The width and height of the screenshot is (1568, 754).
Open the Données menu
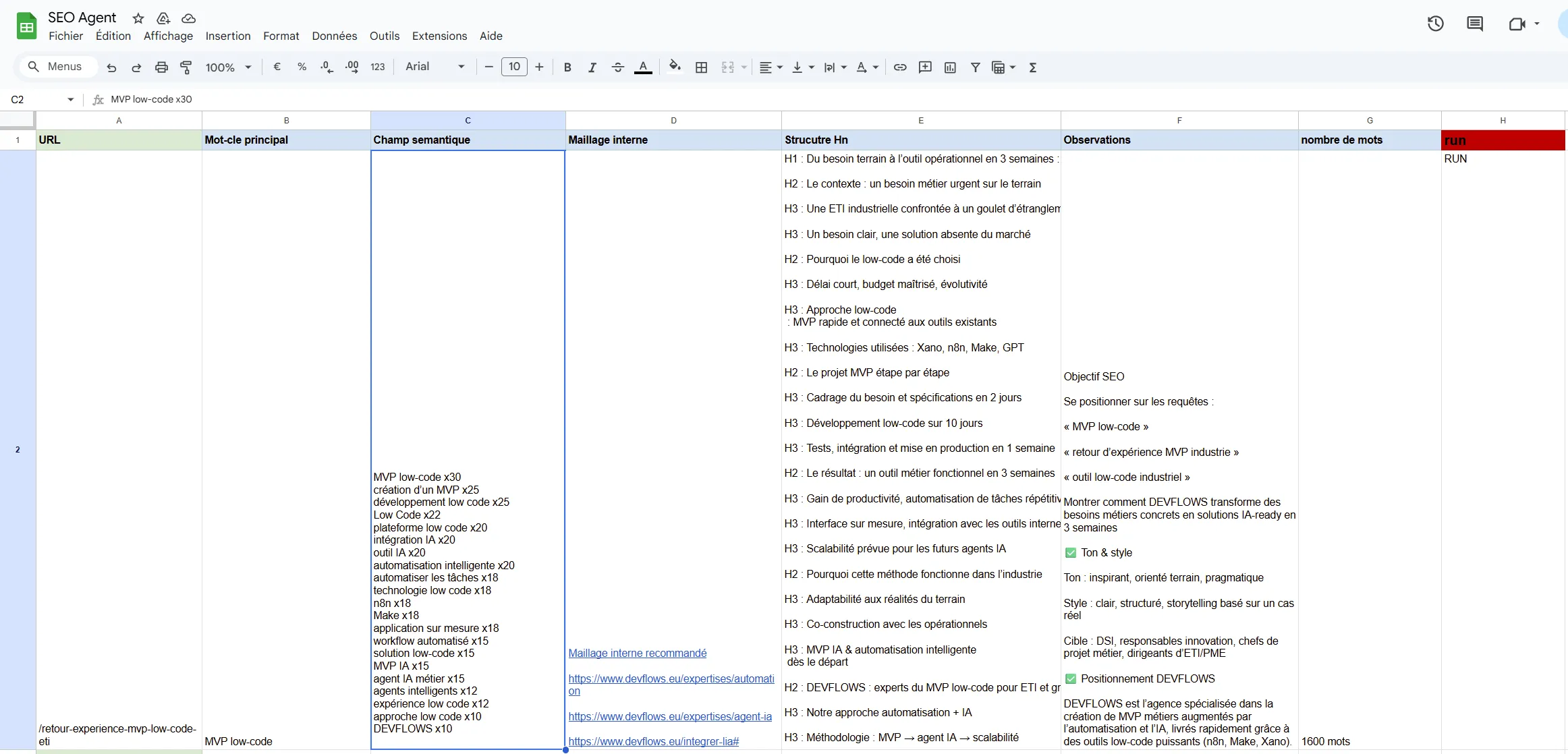tap(334, 36)
